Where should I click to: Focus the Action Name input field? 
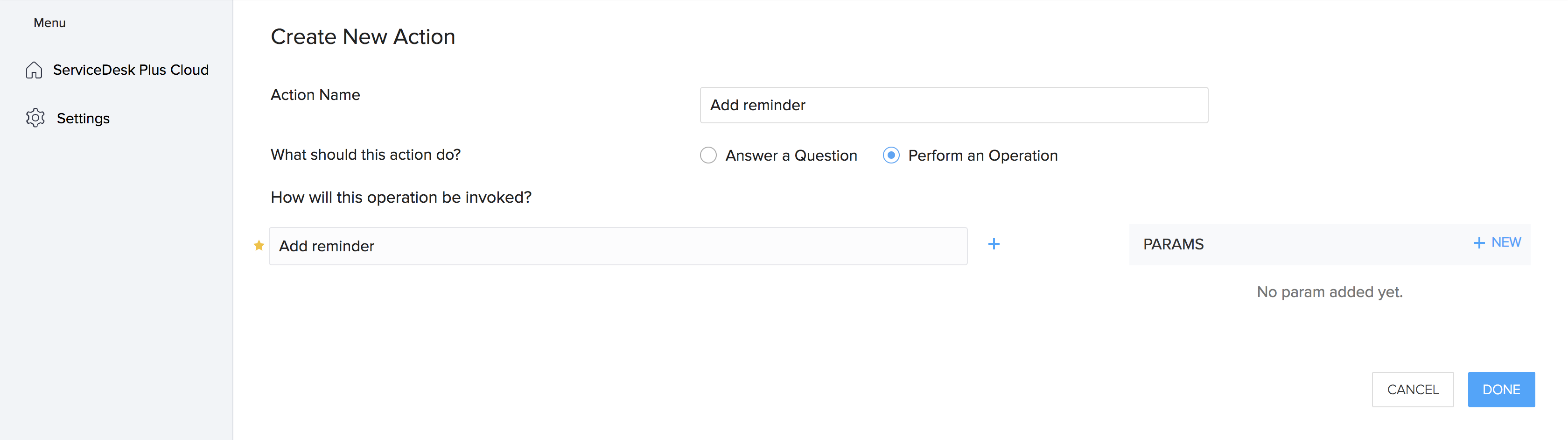pyautogui.click(x=953, y=105)
